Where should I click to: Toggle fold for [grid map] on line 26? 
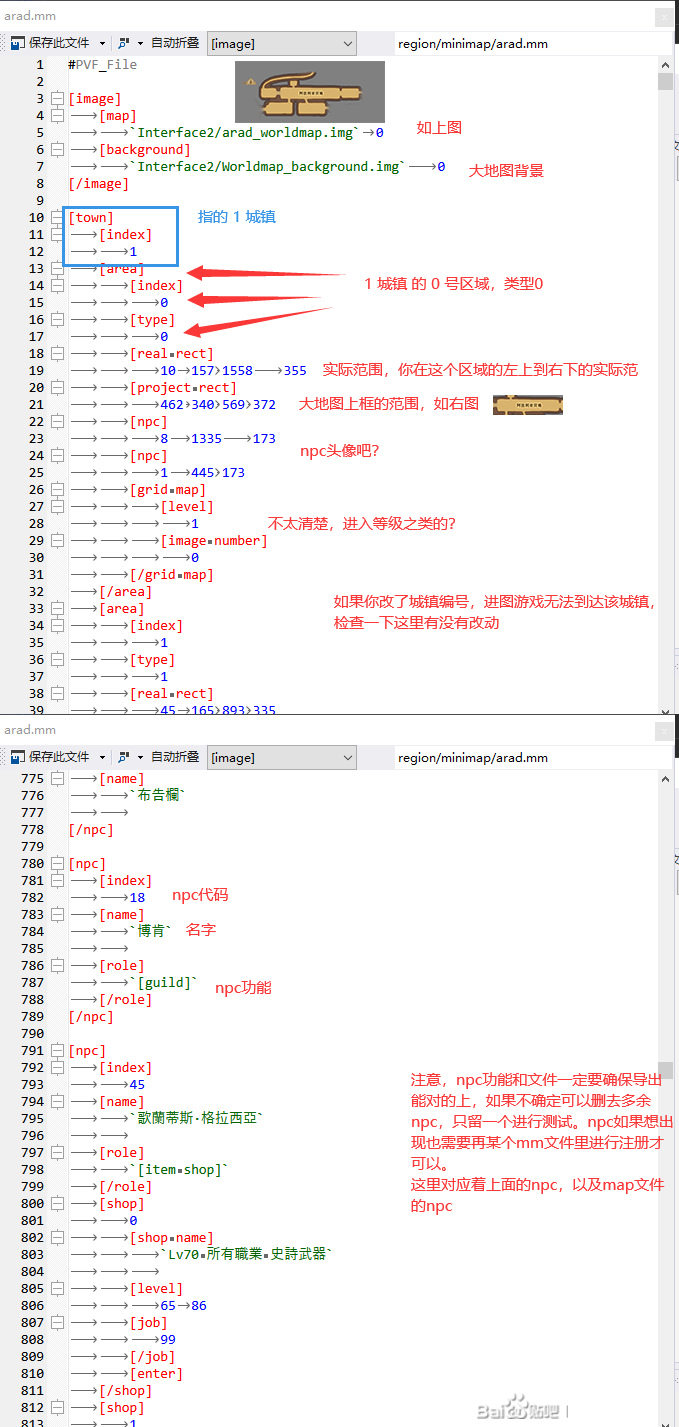pyautogui.click(x=57, y=490)
